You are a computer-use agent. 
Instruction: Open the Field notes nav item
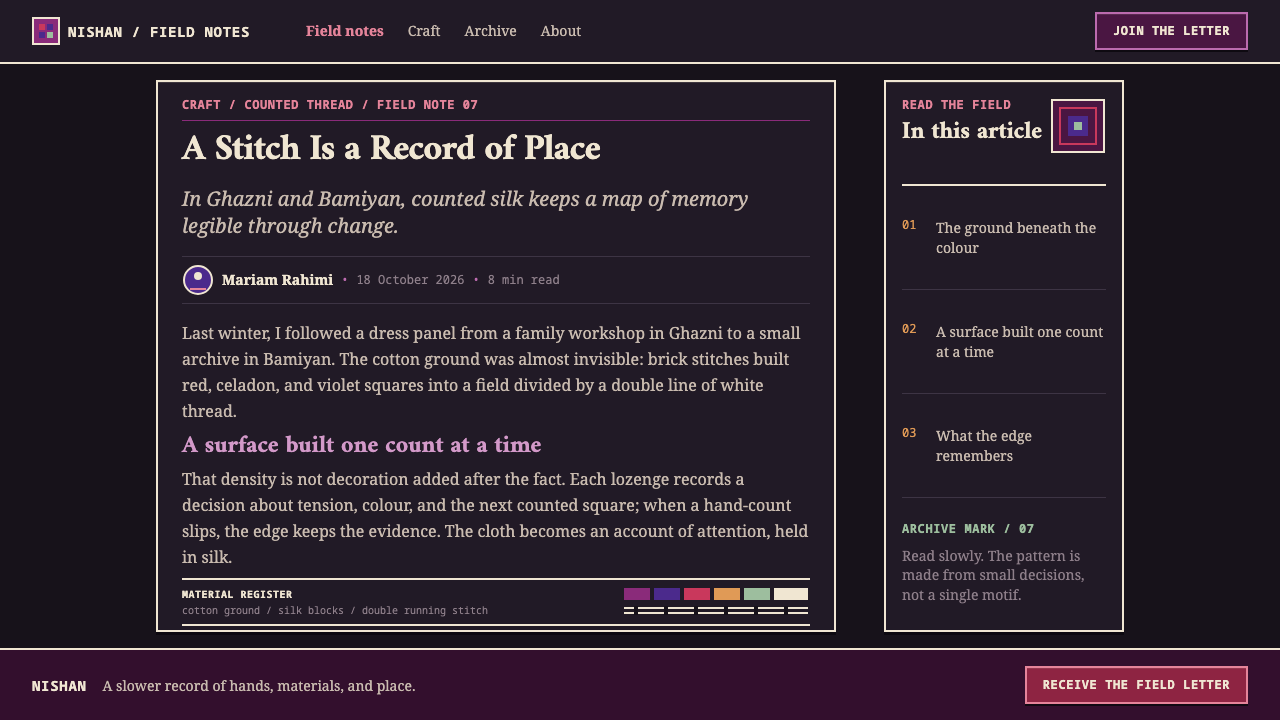click(x=345, y=31)
